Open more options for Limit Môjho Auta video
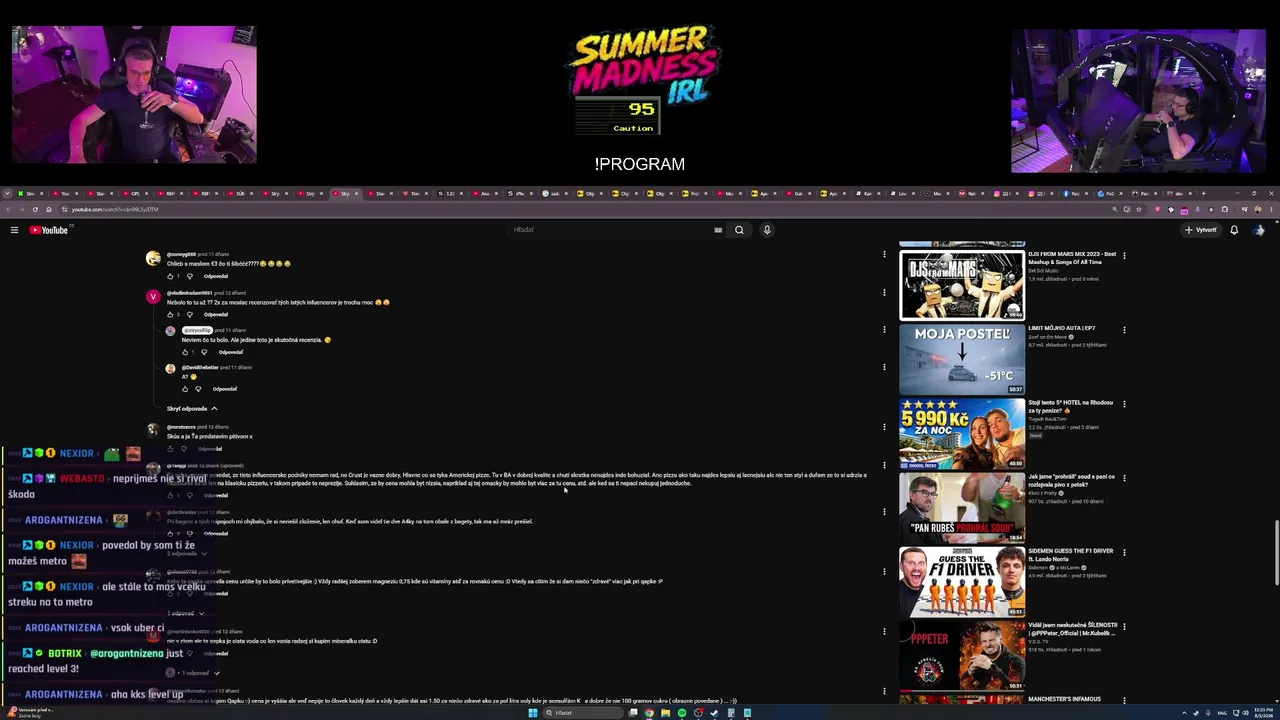1280x720 pixels. tap(1124, 329)
